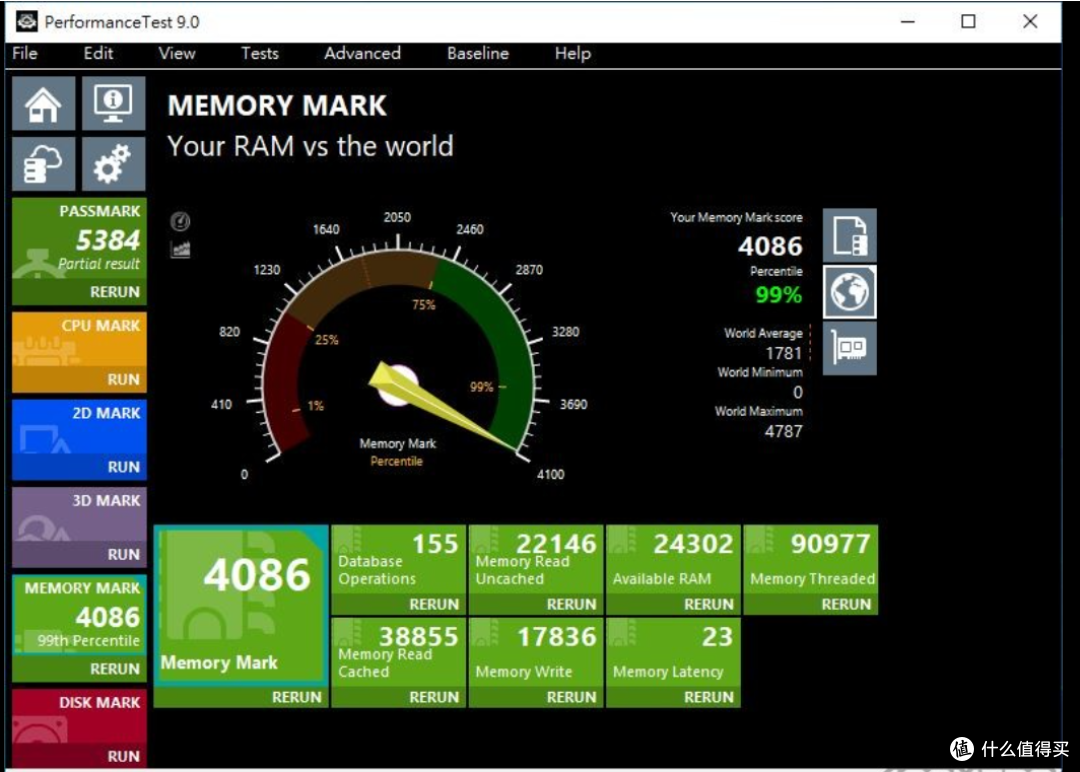The height and width of the screenshot is (772, 1080).
Task: Click the Available RAM 24302 tile
Action: tap(674, 559)
